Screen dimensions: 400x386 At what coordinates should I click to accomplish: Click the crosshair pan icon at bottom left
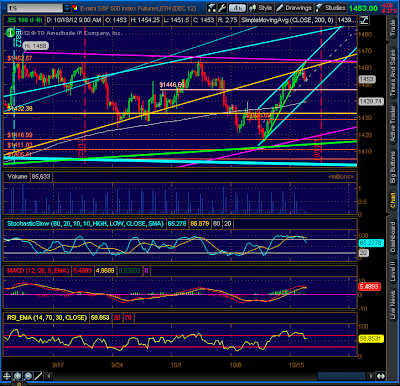(7, 376)
